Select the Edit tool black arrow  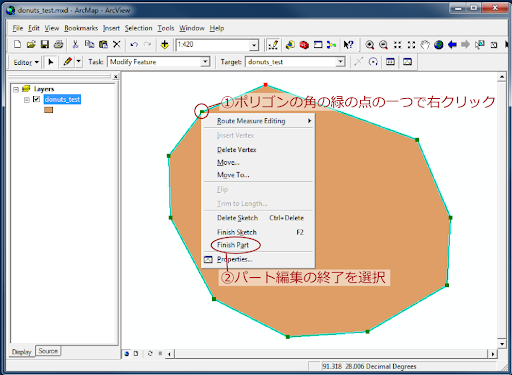click(51, 62)
